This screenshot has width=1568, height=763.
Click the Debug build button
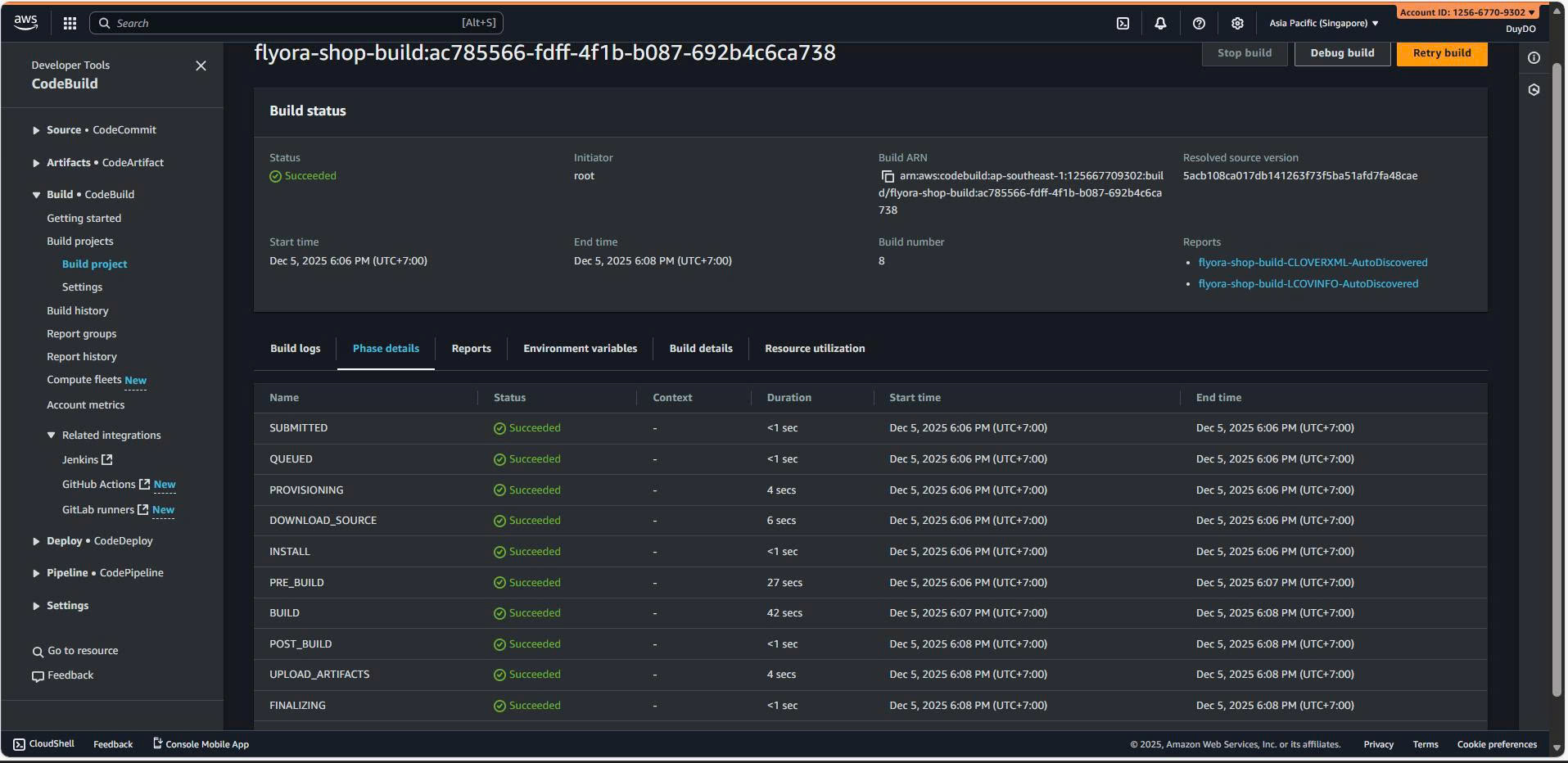coord(1341,53)
